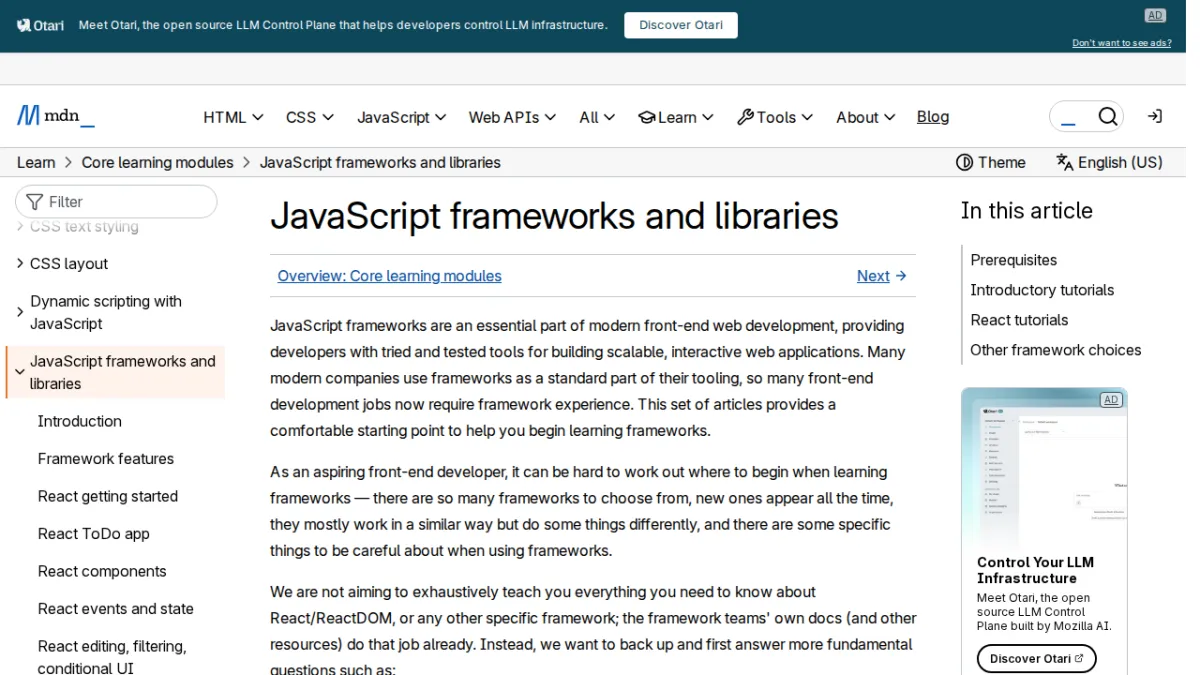Viewport: 1200px width, 675px height.
Task: Click the search magnifier icon
Action: point(1107,117)
